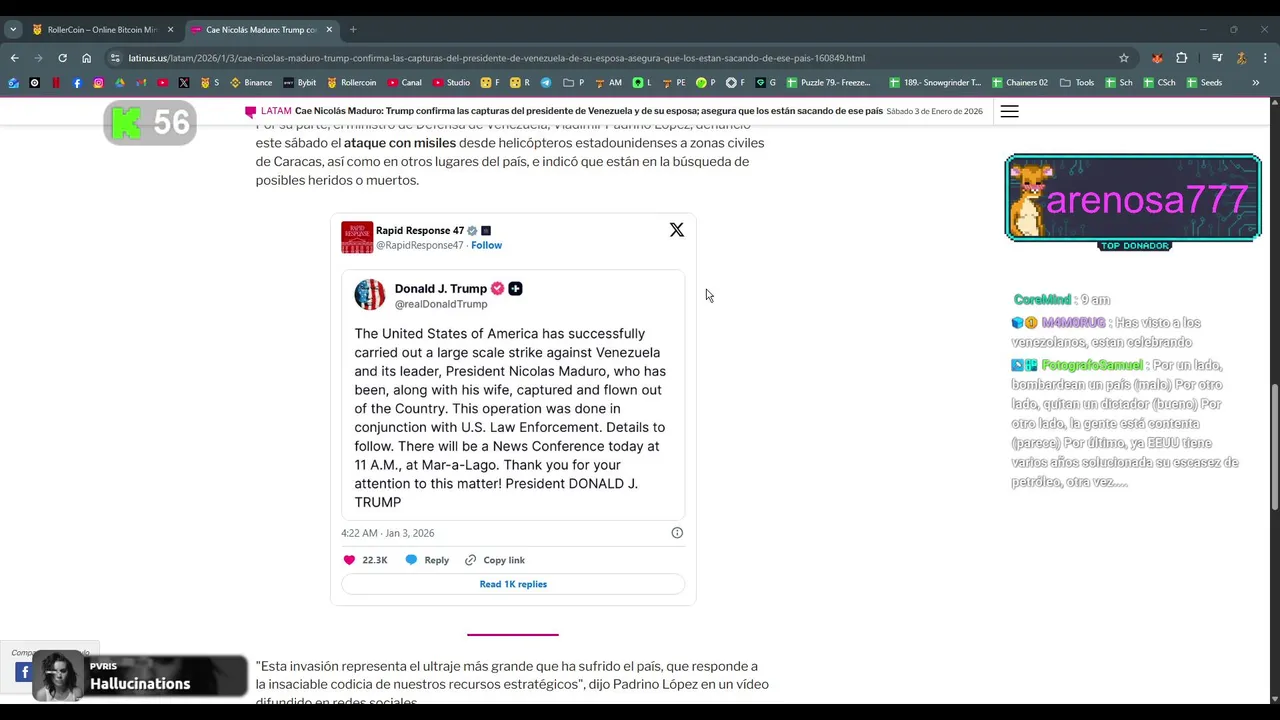Click the 'ataque con misiles' bold text

coord(400,143)
